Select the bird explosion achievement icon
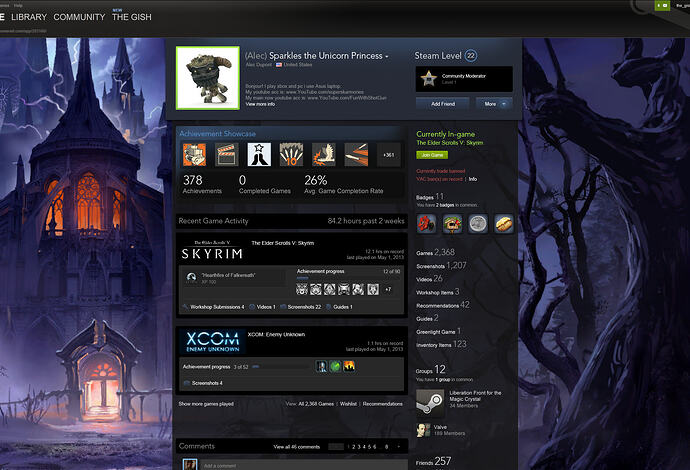The width and height of the screenshot is (690, 470). tap(324, 154)
